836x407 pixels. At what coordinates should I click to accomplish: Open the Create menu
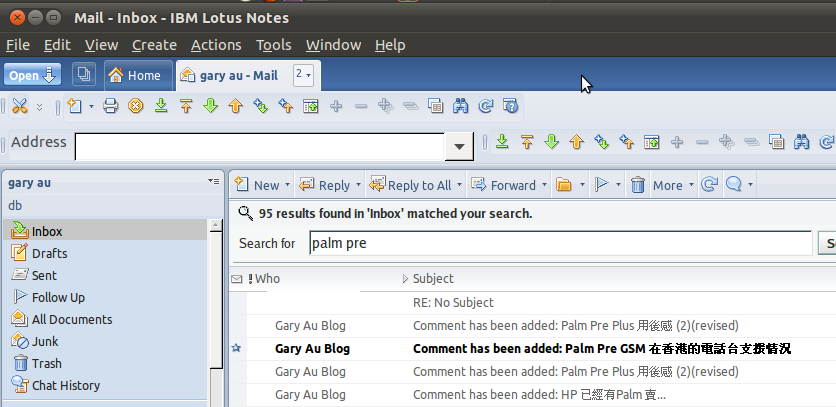click(x=154, y=45)
